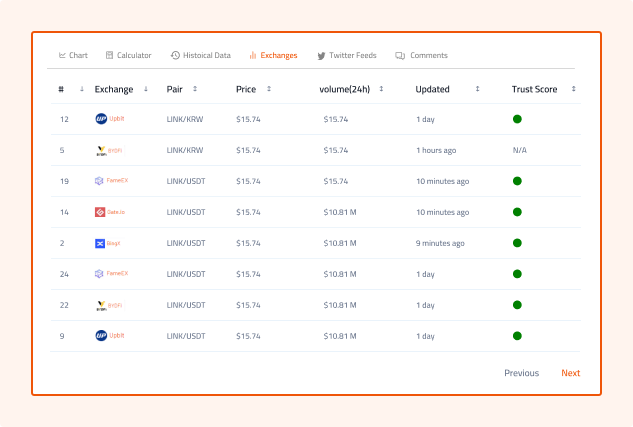
Task: Sort by Updated column arrows
Action: pos(477,89)
